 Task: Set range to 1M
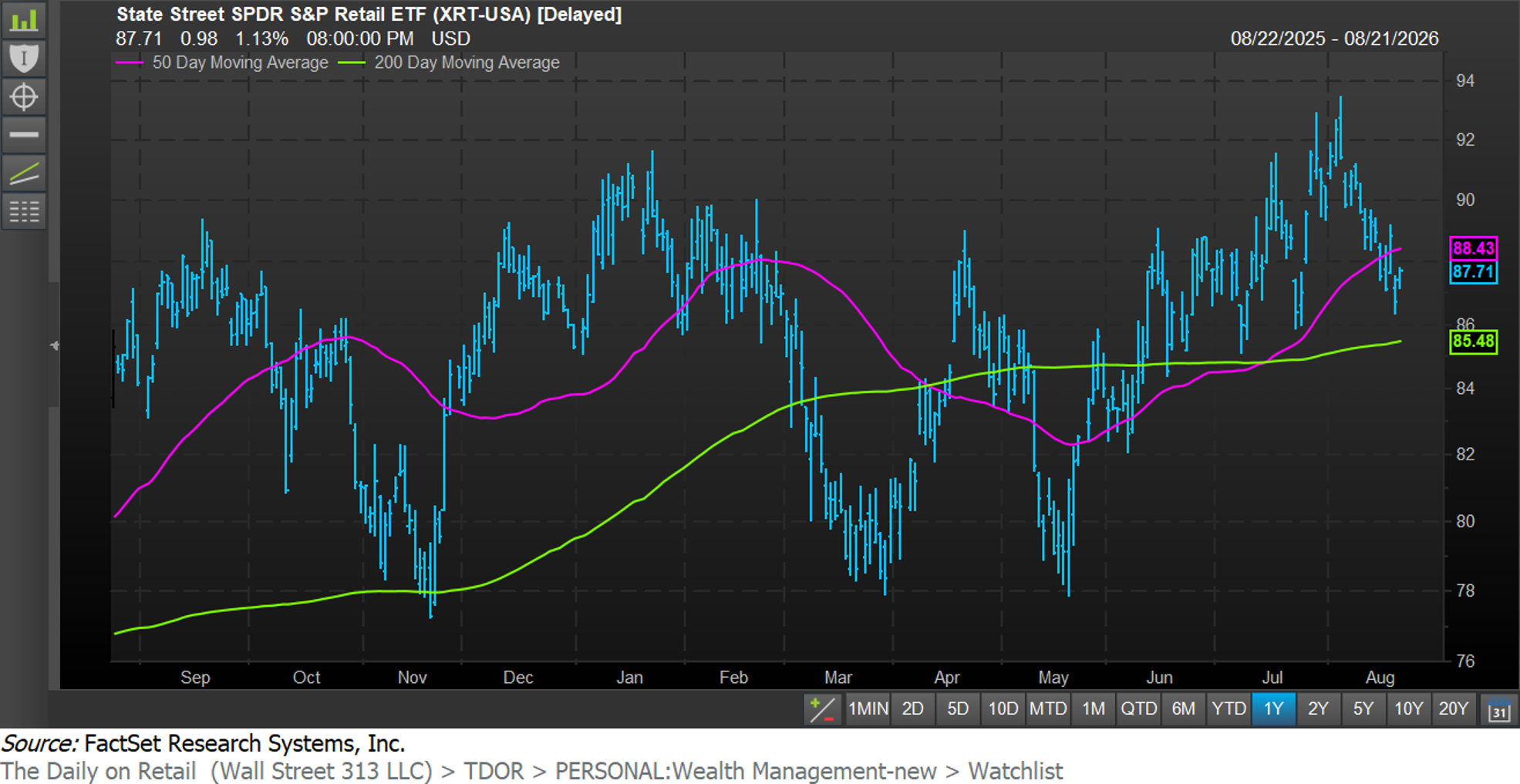(1094, 708)
